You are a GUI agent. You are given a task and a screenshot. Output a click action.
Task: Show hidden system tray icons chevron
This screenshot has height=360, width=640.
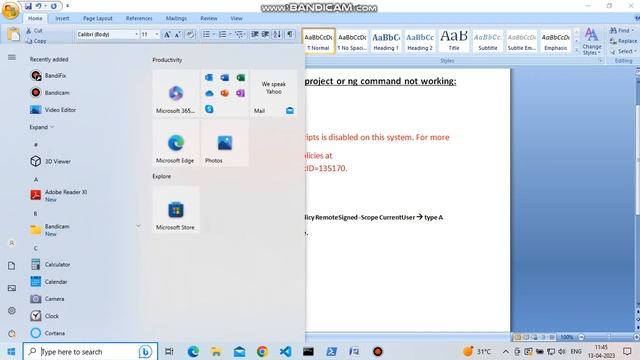pos(505,351)
